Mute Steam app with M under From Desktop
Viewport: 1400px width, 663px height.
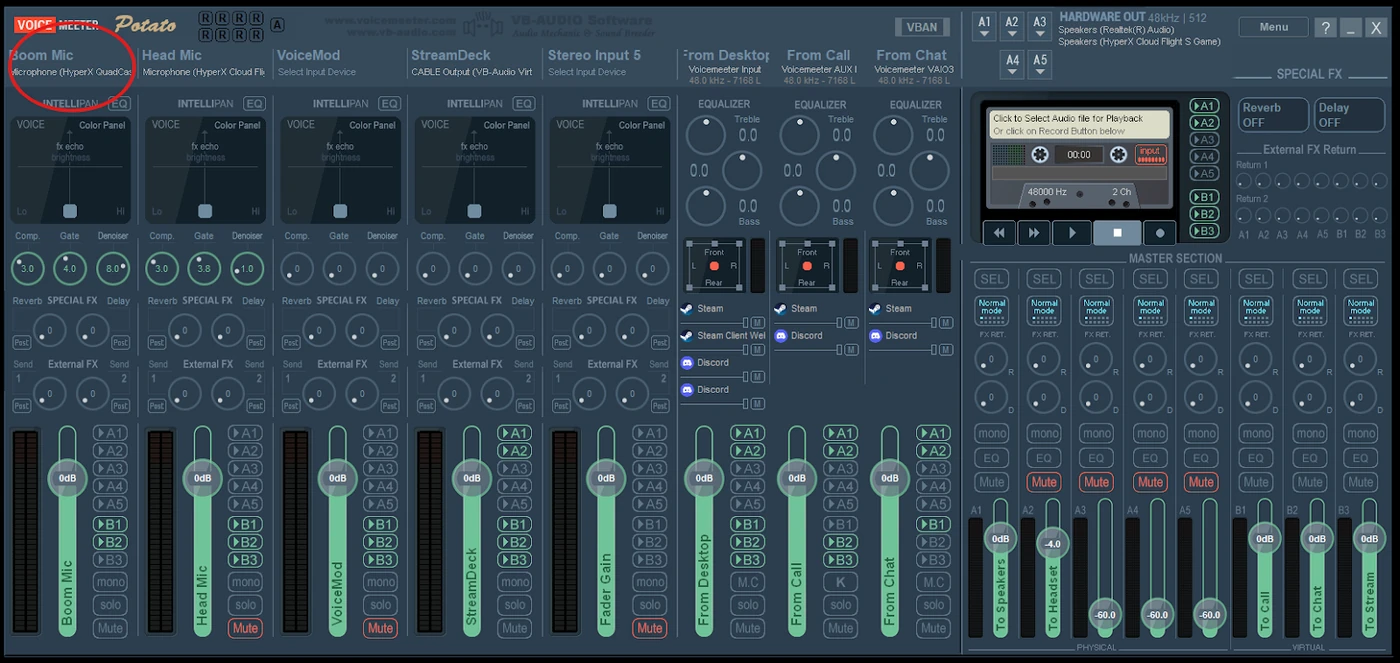[x=758, y=323]
